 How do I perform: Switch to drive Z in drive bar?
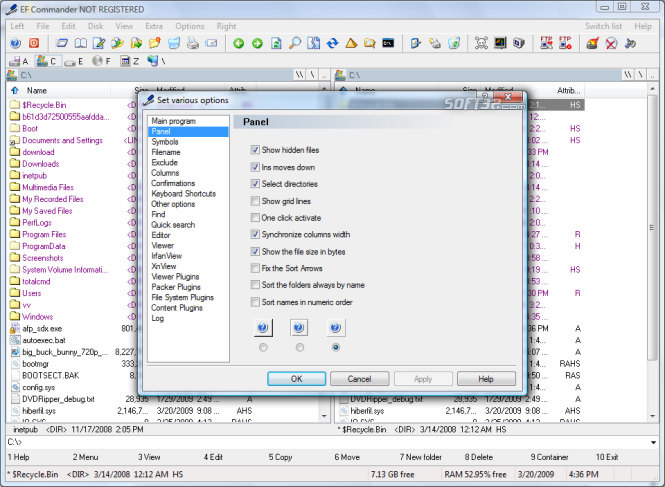coord(130,62)
